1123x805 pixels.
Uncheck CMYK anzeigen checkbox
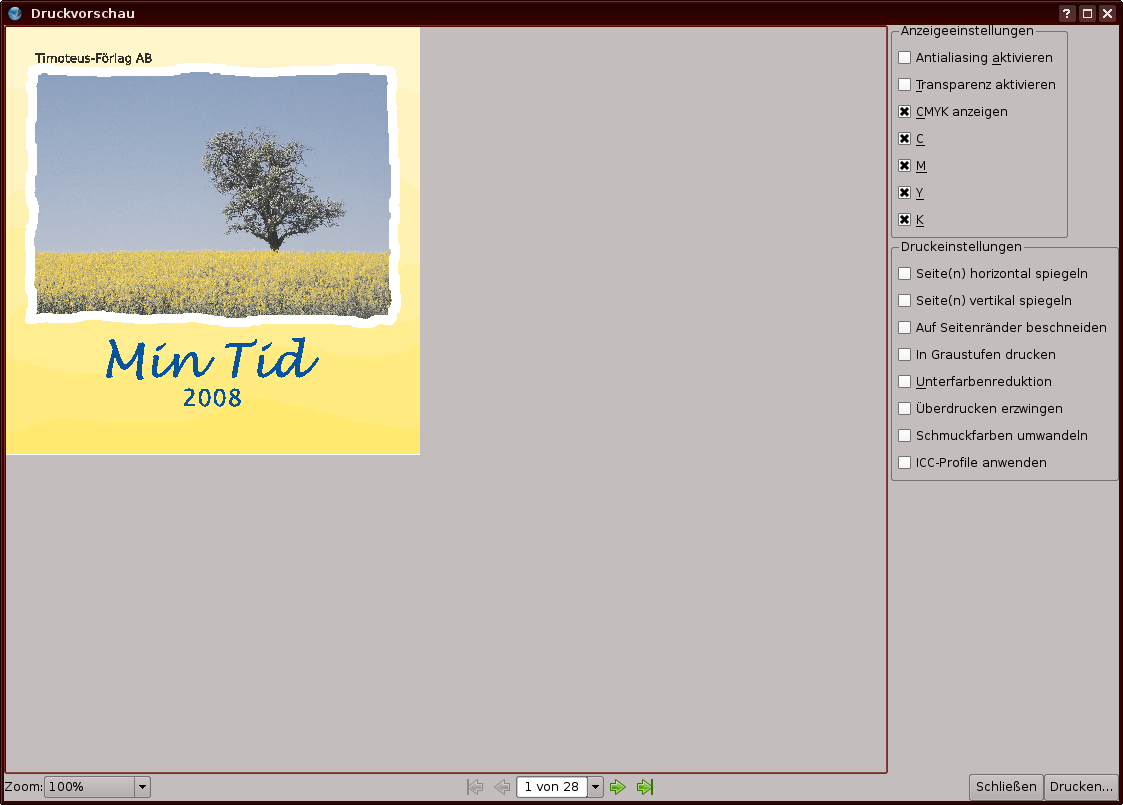click(x=905, y=112)
